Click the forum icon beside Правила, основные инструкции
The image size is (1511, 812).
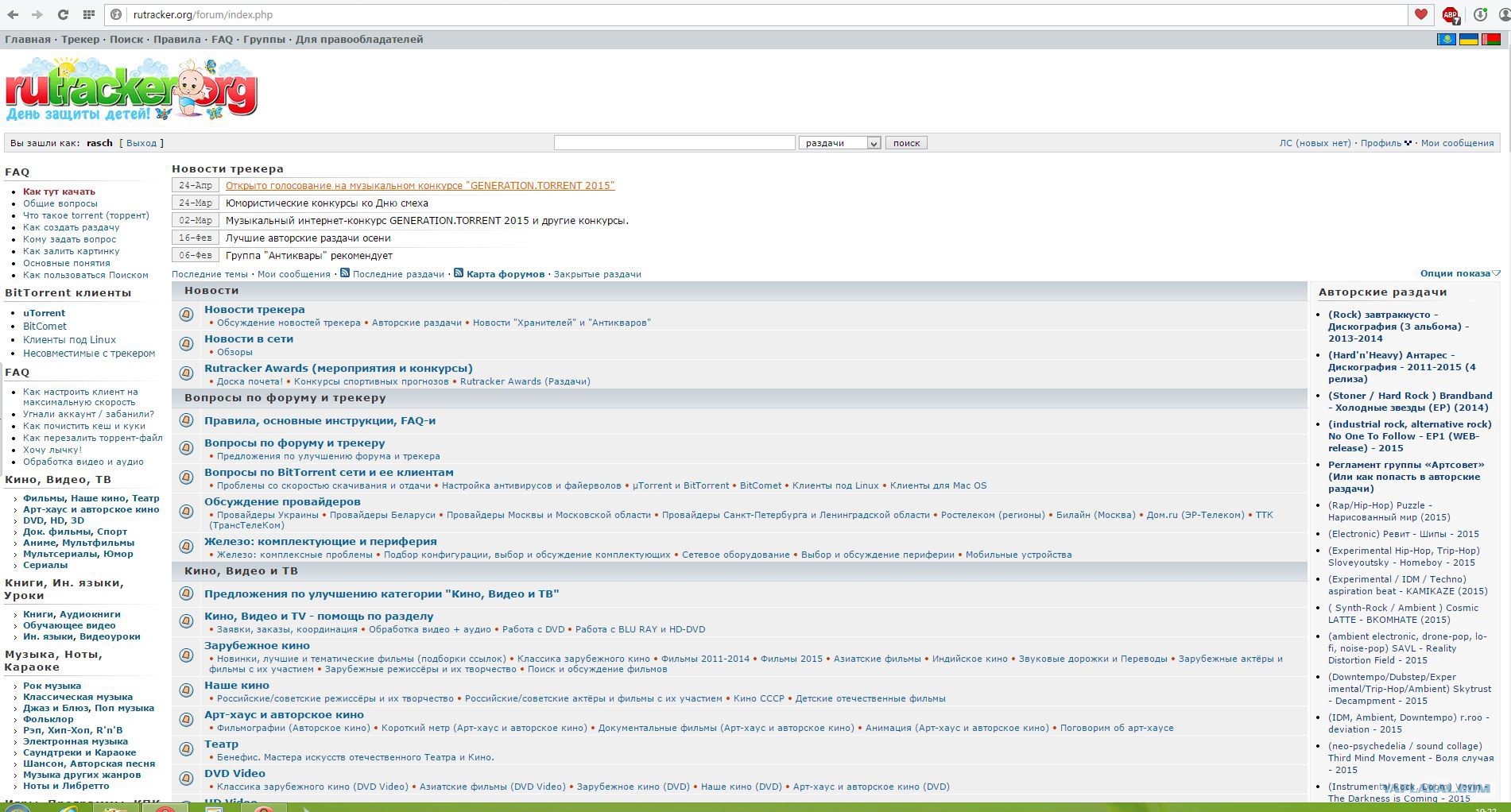187,420
